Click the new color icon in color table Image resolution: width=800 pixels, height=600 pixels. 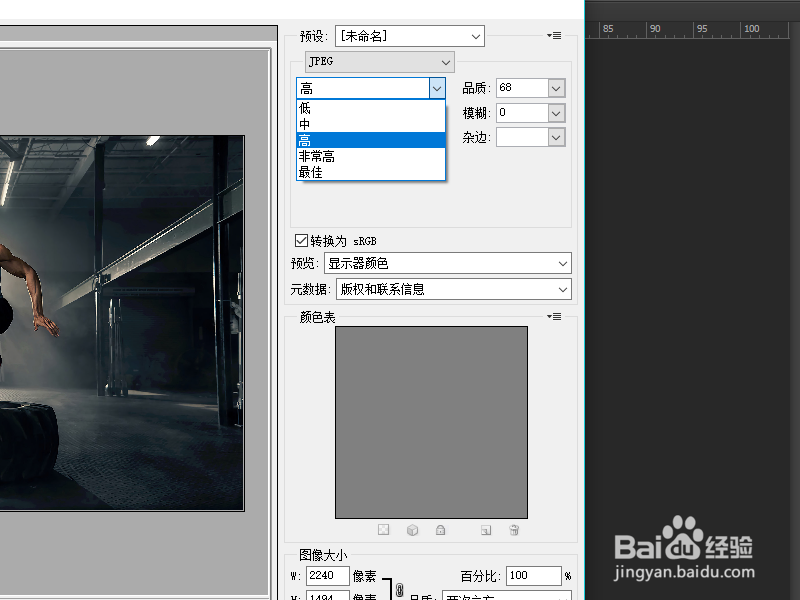coord(486,530)
